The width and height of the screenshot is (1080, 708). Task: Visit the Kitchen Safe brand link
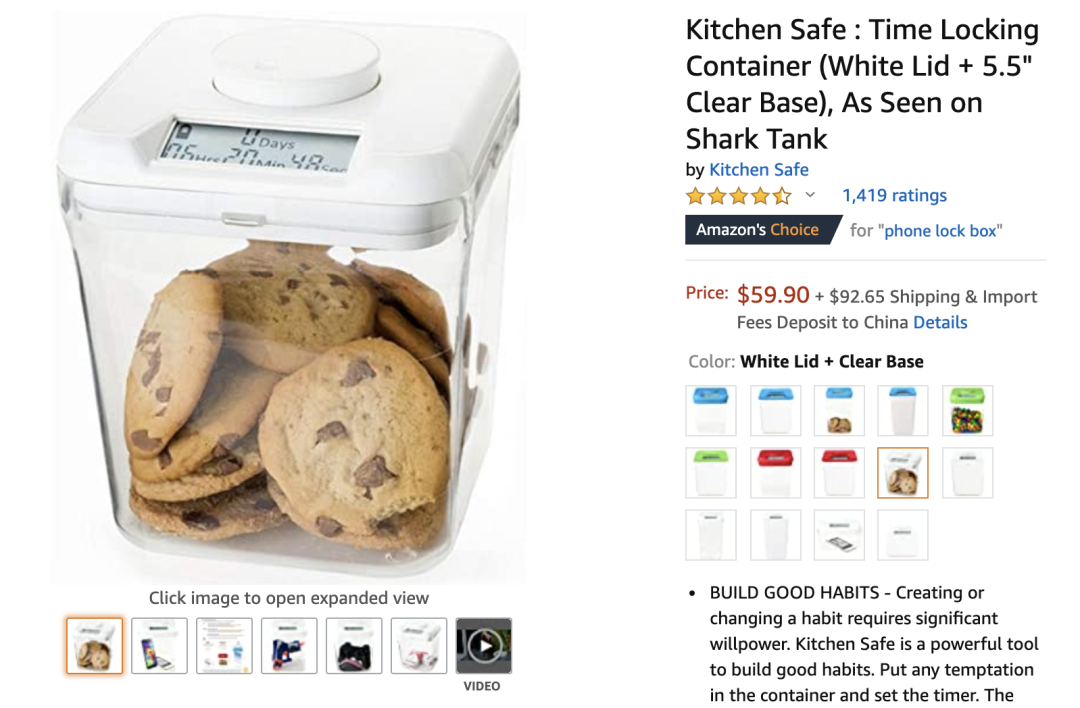tap(758, 169)
